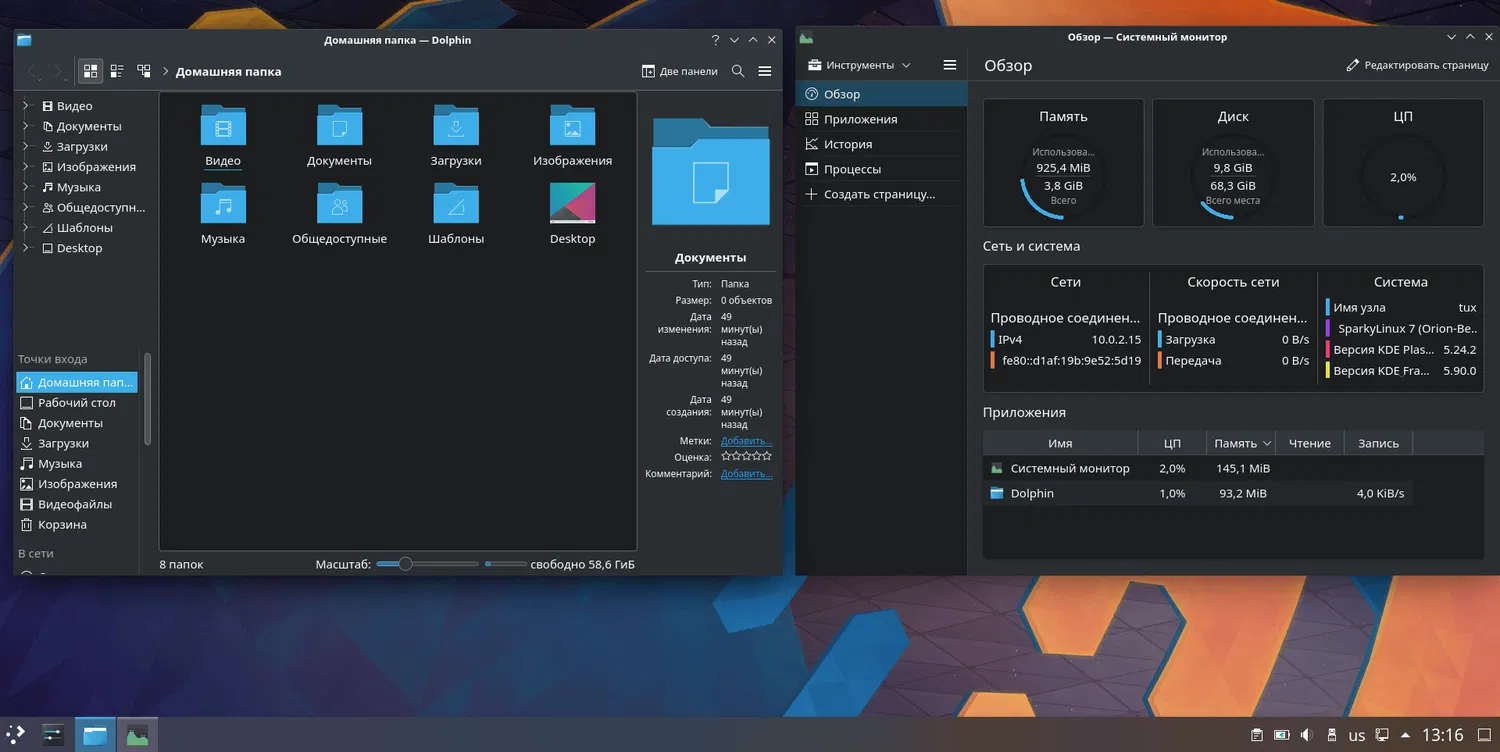Open the Инструменты dropdown in System Monitor
The width and height of the screenshot is (1500, 752).
(860, 65)
